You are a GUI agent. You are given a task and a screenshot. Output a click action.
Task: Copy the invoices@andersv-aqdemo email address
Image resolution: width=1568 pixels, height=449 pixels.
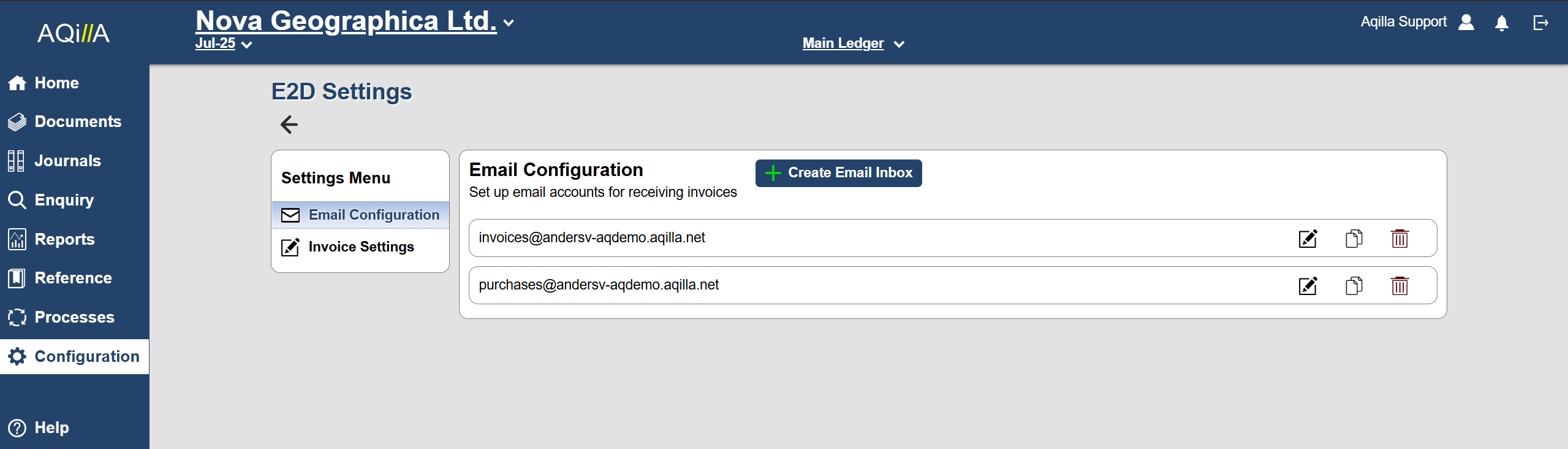pyautogui.click(x=1354, y=239)
